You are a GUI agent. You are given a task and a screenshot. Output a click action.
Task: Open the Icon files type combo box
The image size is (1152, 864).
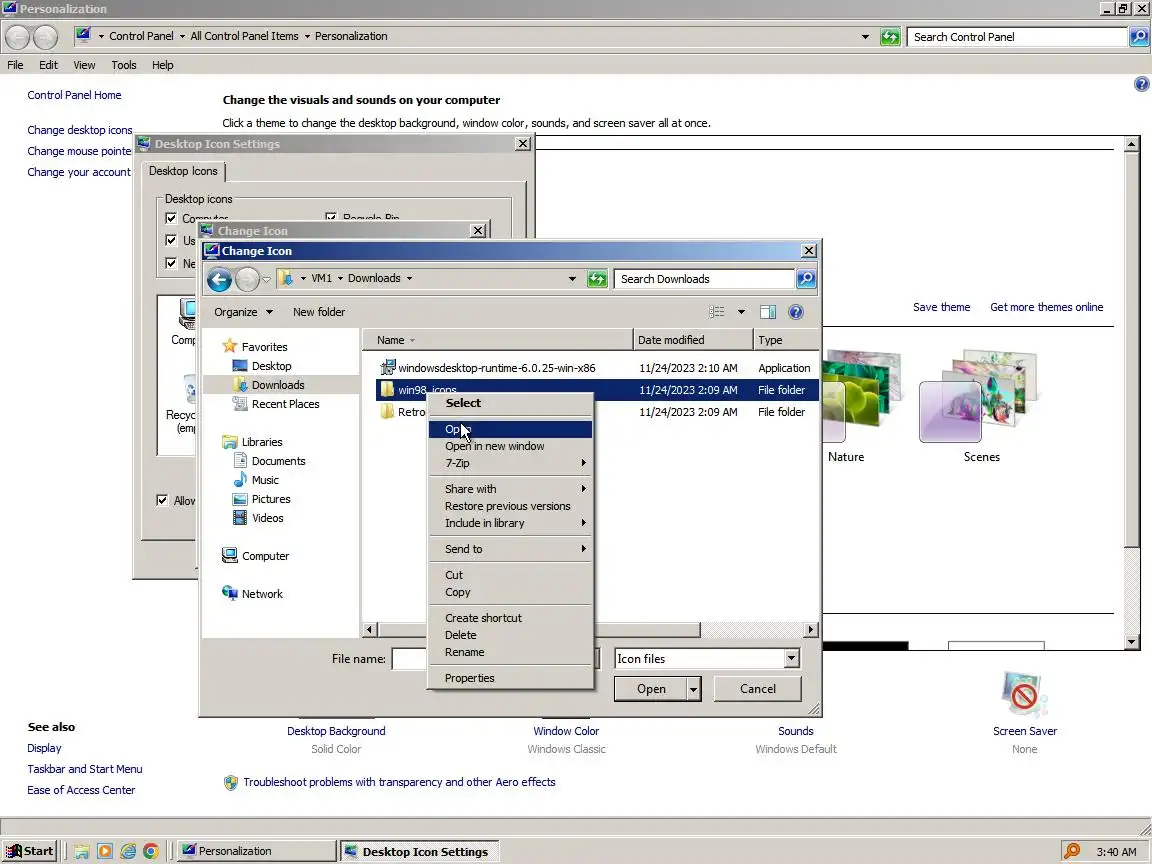click(707, 659)
